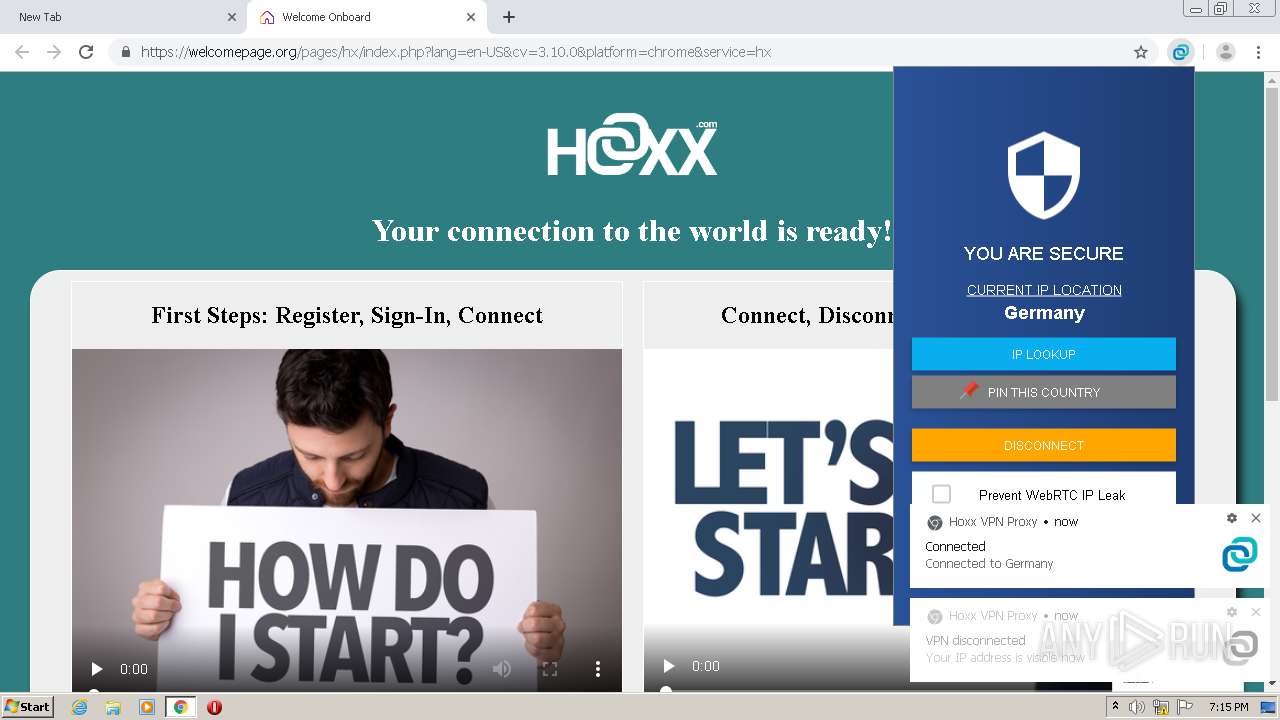Image resolution: width=1280 pixels, height=720 pixels.
Task: View site security lock info
Action: click(126, 52)
